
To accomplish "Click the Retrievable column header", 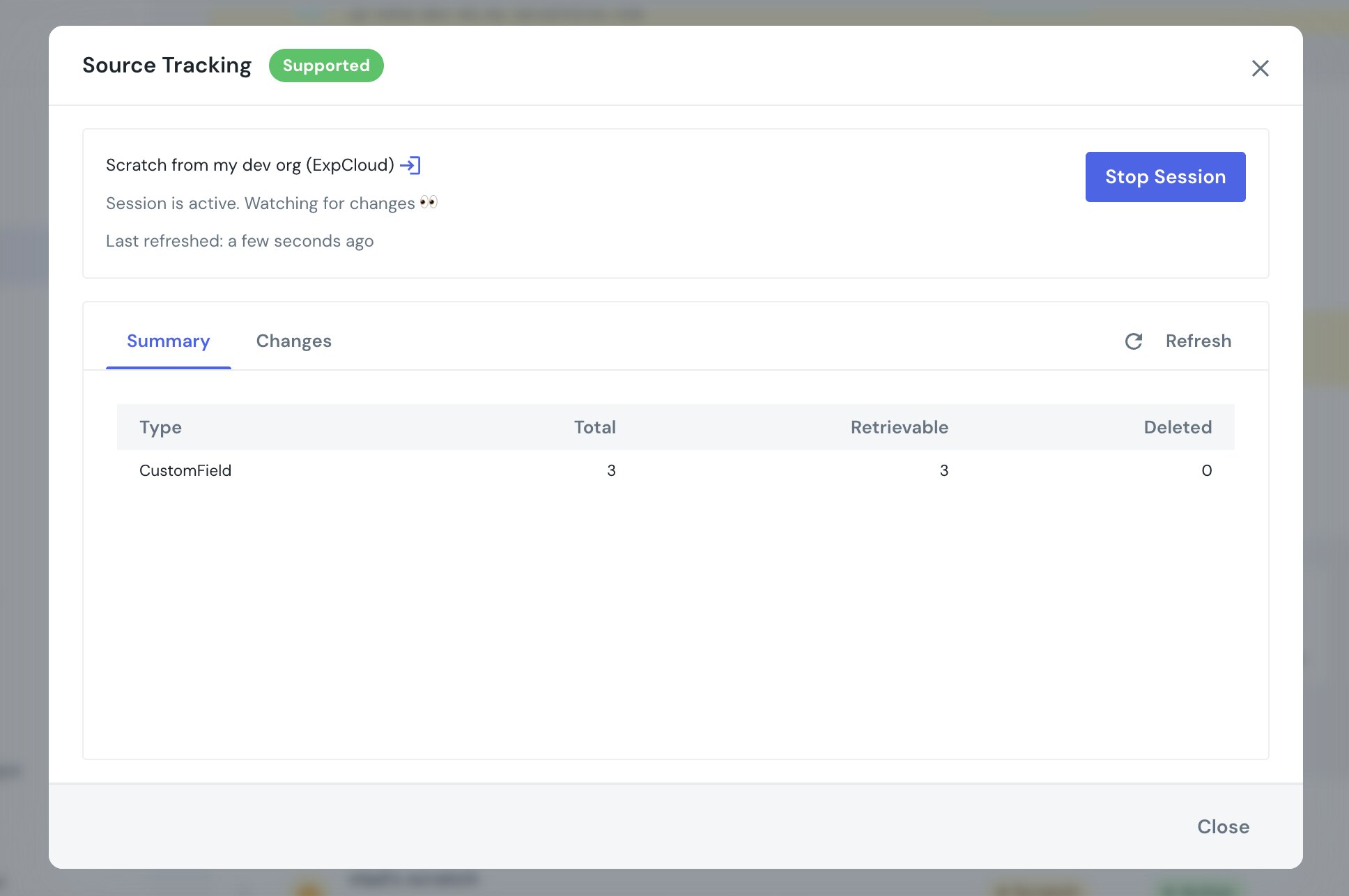I will 899,427.
